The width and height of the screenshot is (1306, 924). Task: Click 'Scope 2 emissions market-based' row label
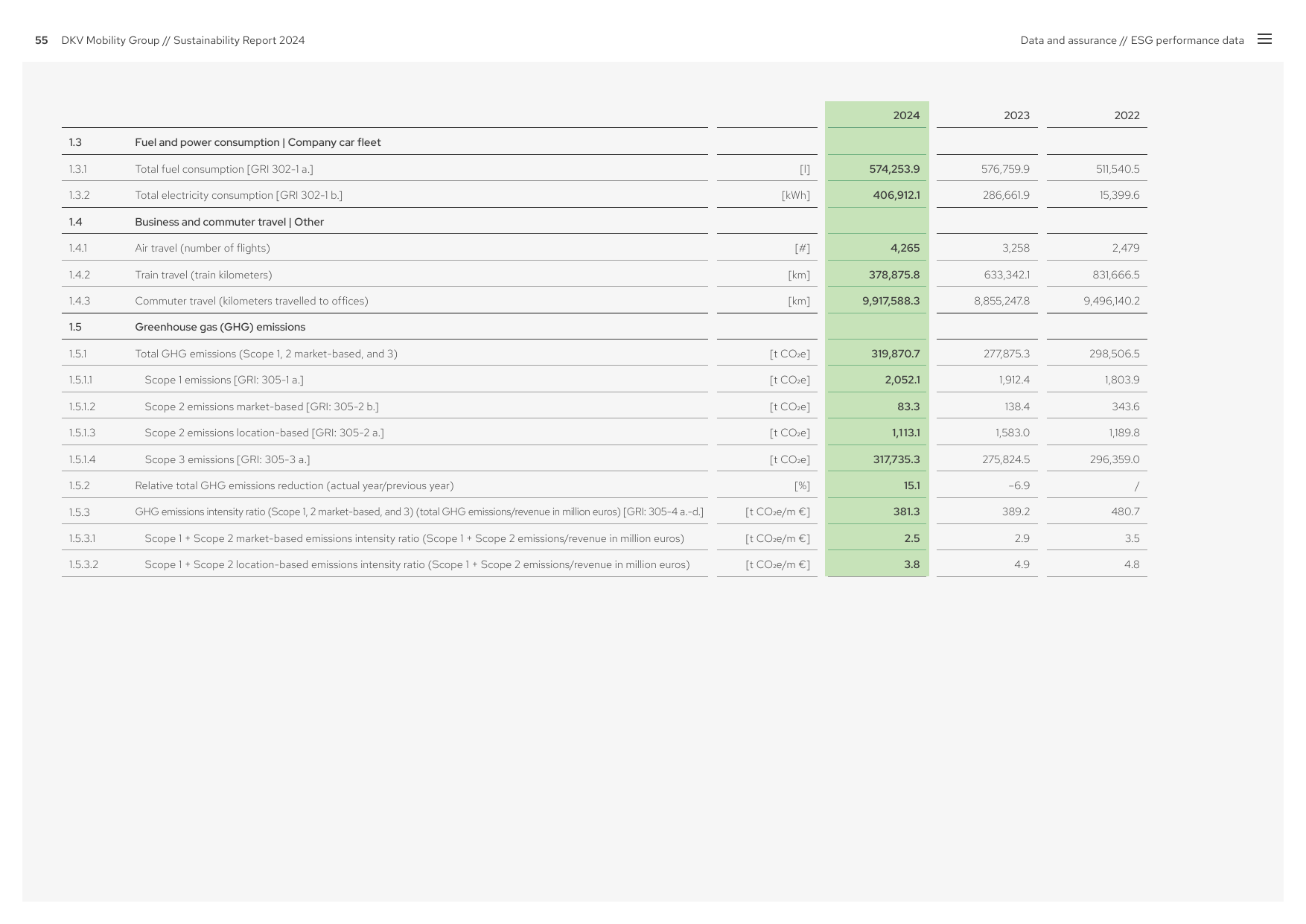click(261, 407)
